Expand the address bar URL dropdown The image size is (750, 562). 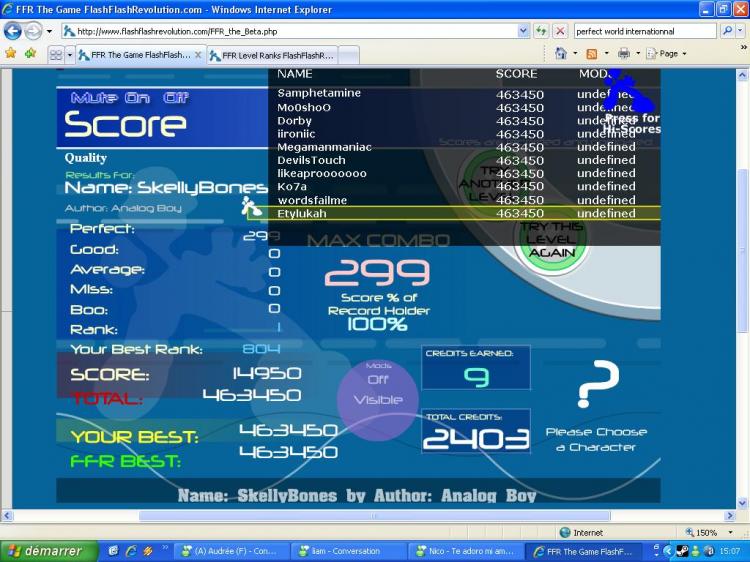click(524, 31)
